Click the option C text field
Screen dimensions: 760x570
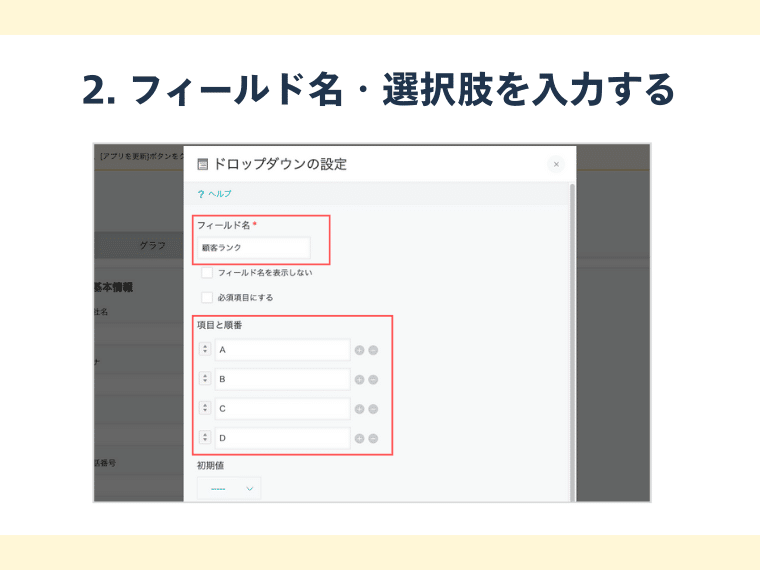(282, 409)
